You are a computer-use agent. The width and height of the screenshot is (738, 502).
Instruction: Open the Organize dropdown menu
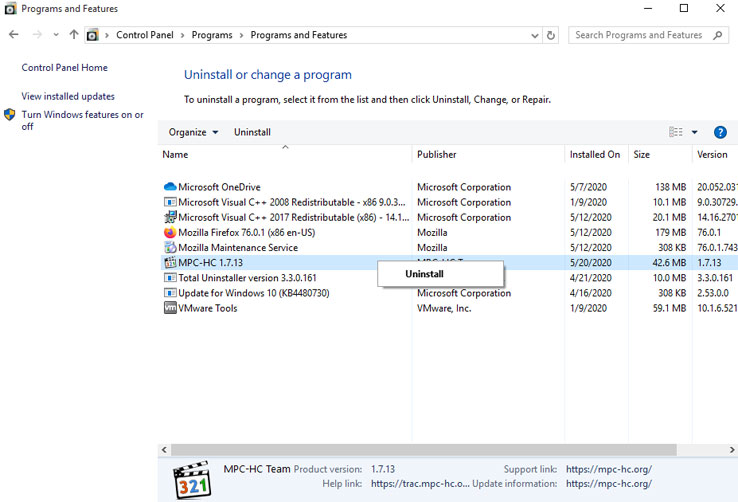[x=193, y=132]
